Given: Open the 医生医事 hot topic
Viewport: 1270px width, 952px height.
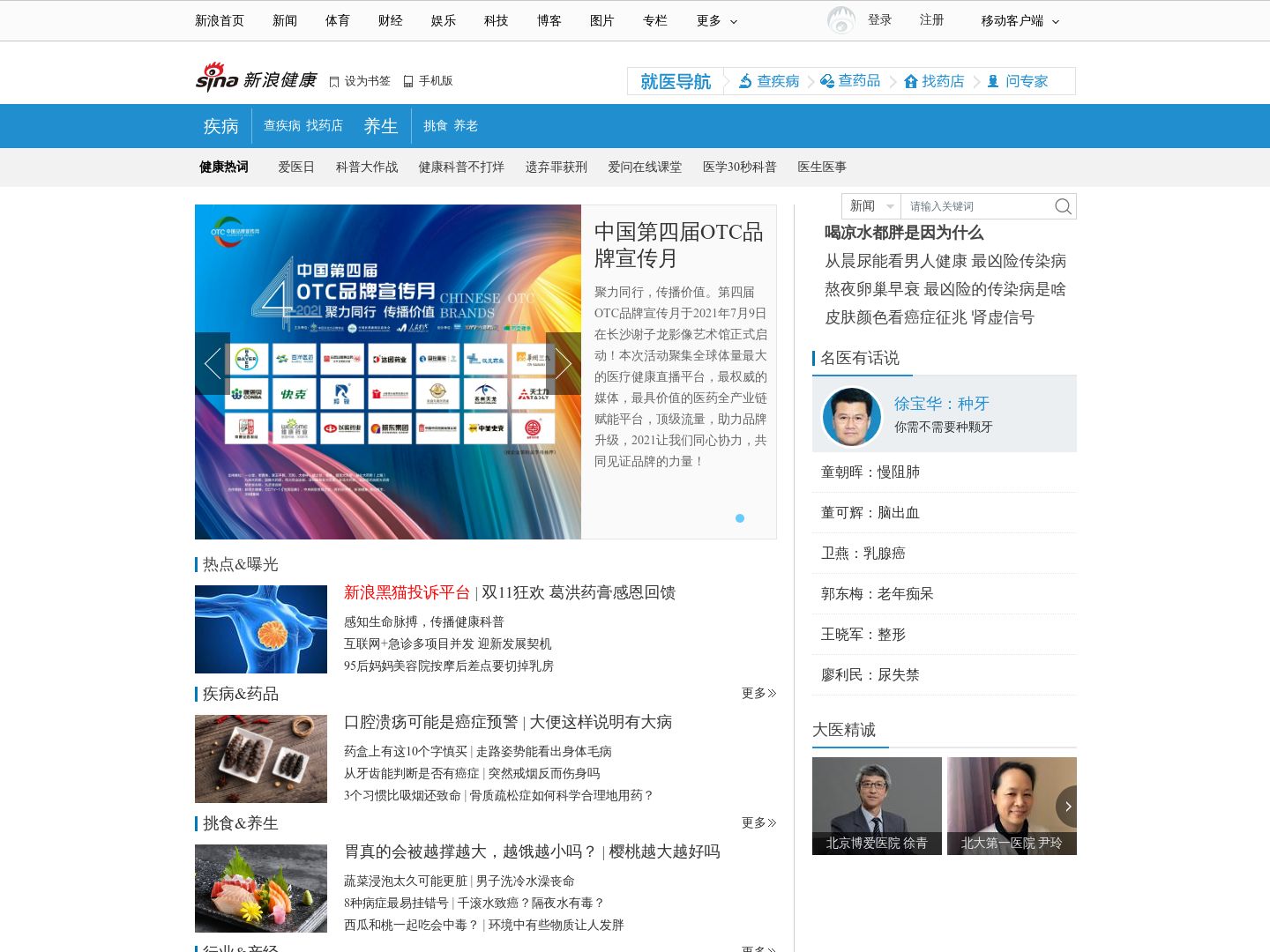Looking at the screenshot, I should [822, 167].
